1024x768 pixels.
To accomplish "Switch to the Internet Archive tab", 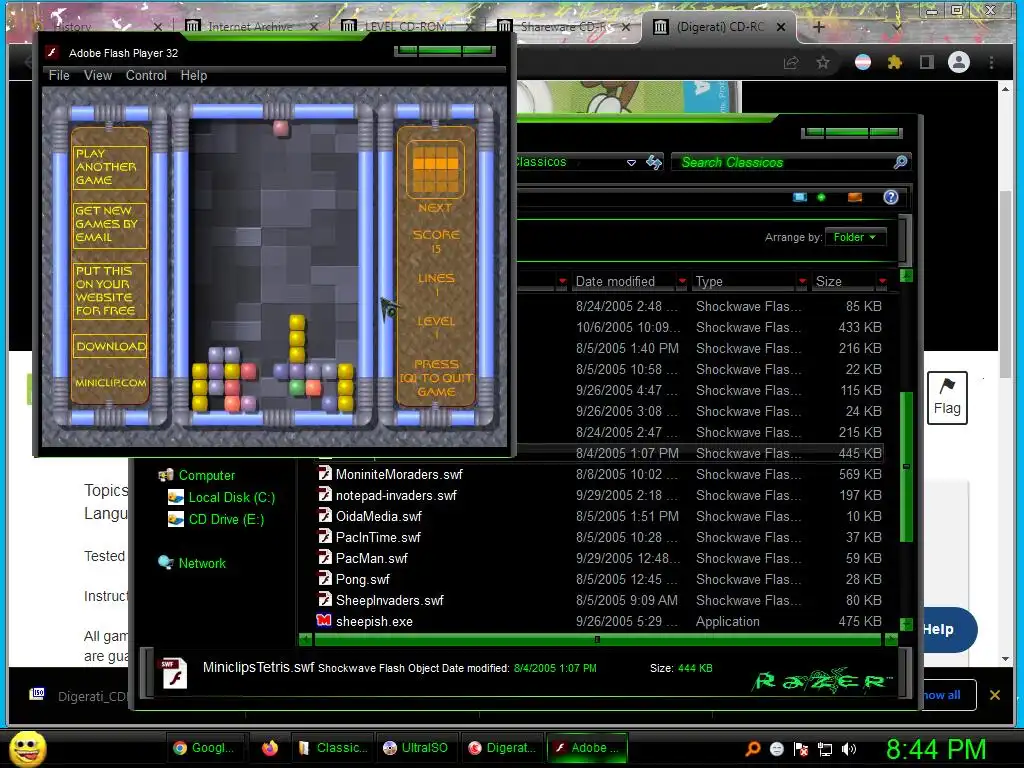I will 251,26.
